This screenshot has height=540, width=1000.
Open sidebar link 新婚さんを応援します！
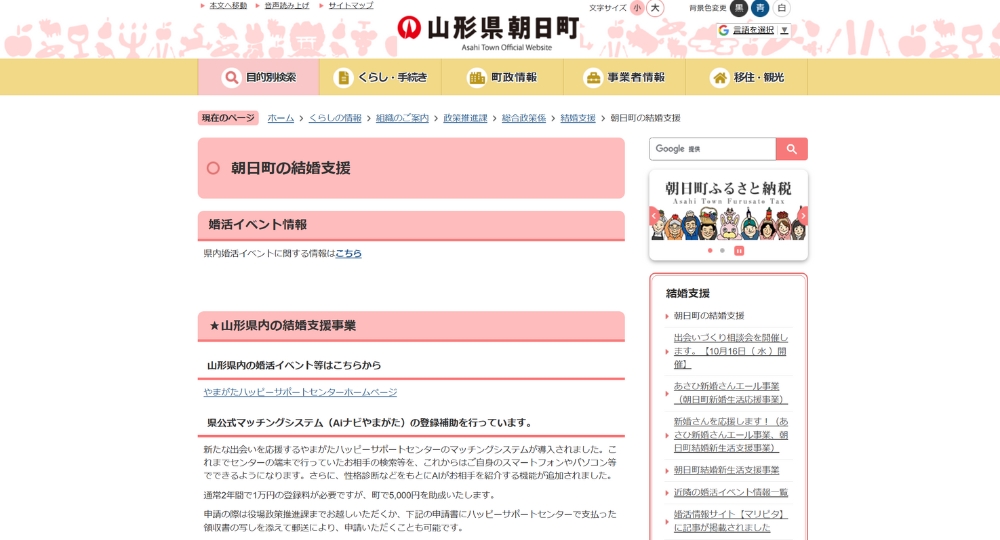click(x=731, y=435)
